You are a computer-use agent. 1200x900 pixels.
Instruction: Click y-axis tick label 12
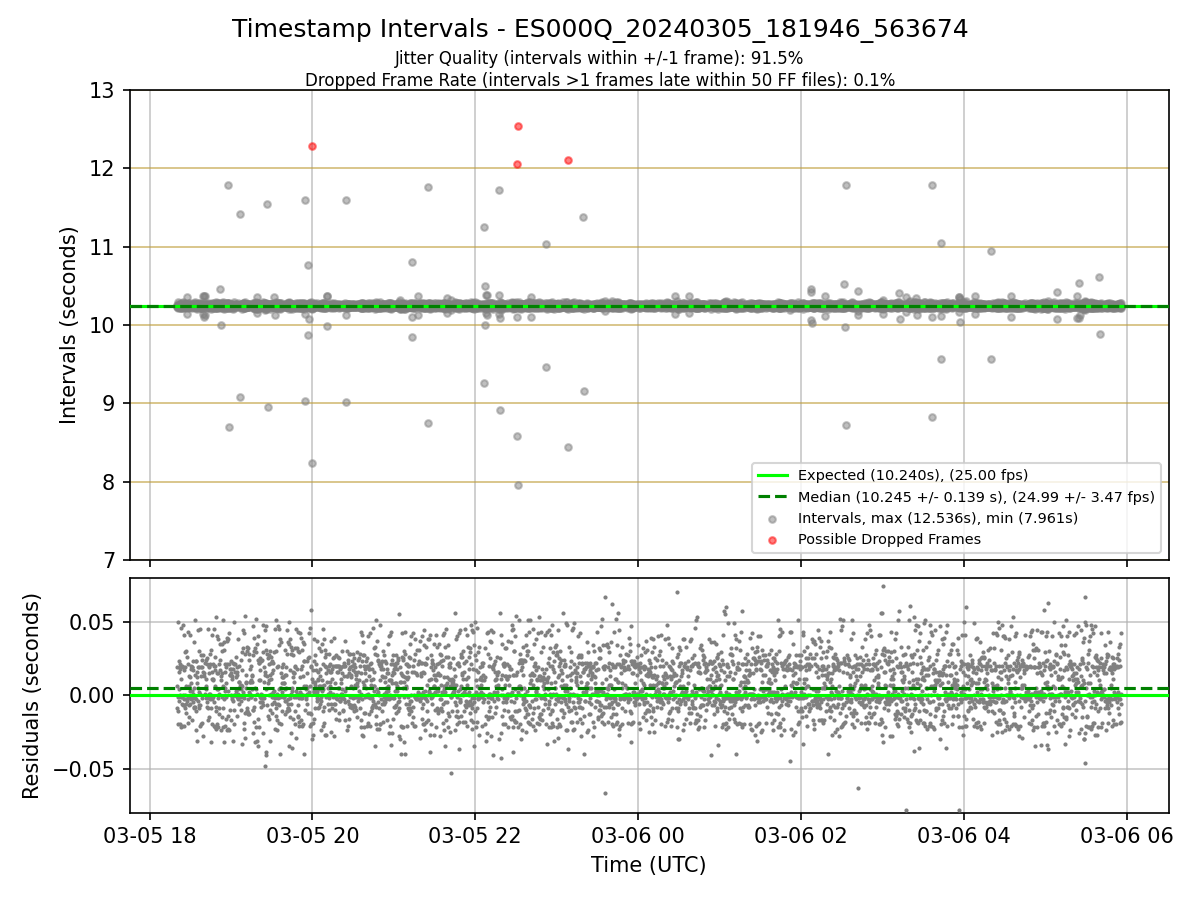(105, 168)
